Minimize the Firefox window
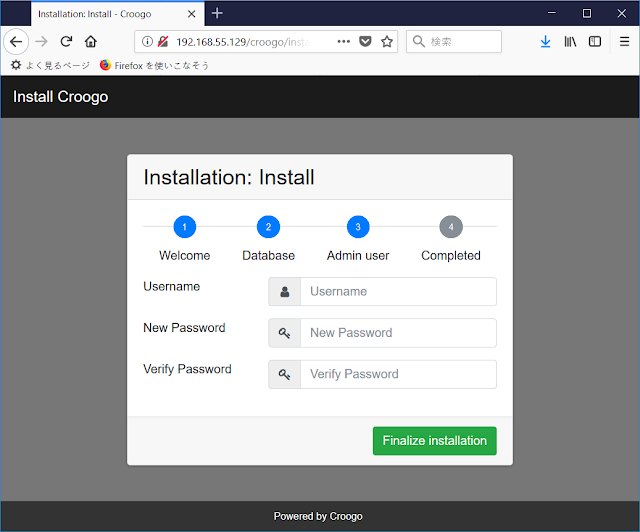The height and width of the screenshot is (532, 640). pos(551,13)
